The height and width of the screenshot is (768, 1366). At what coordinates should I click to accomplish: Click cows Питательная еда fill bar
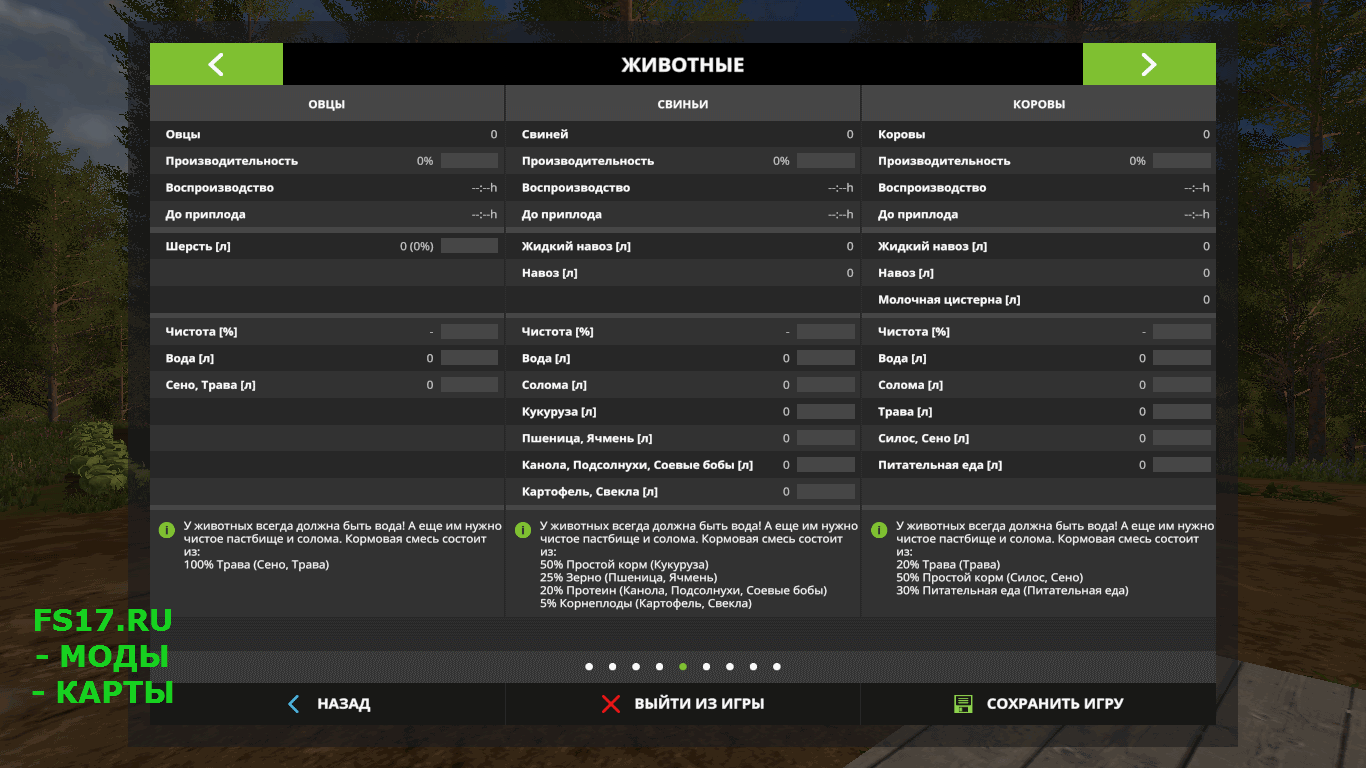coord(1182,465)
